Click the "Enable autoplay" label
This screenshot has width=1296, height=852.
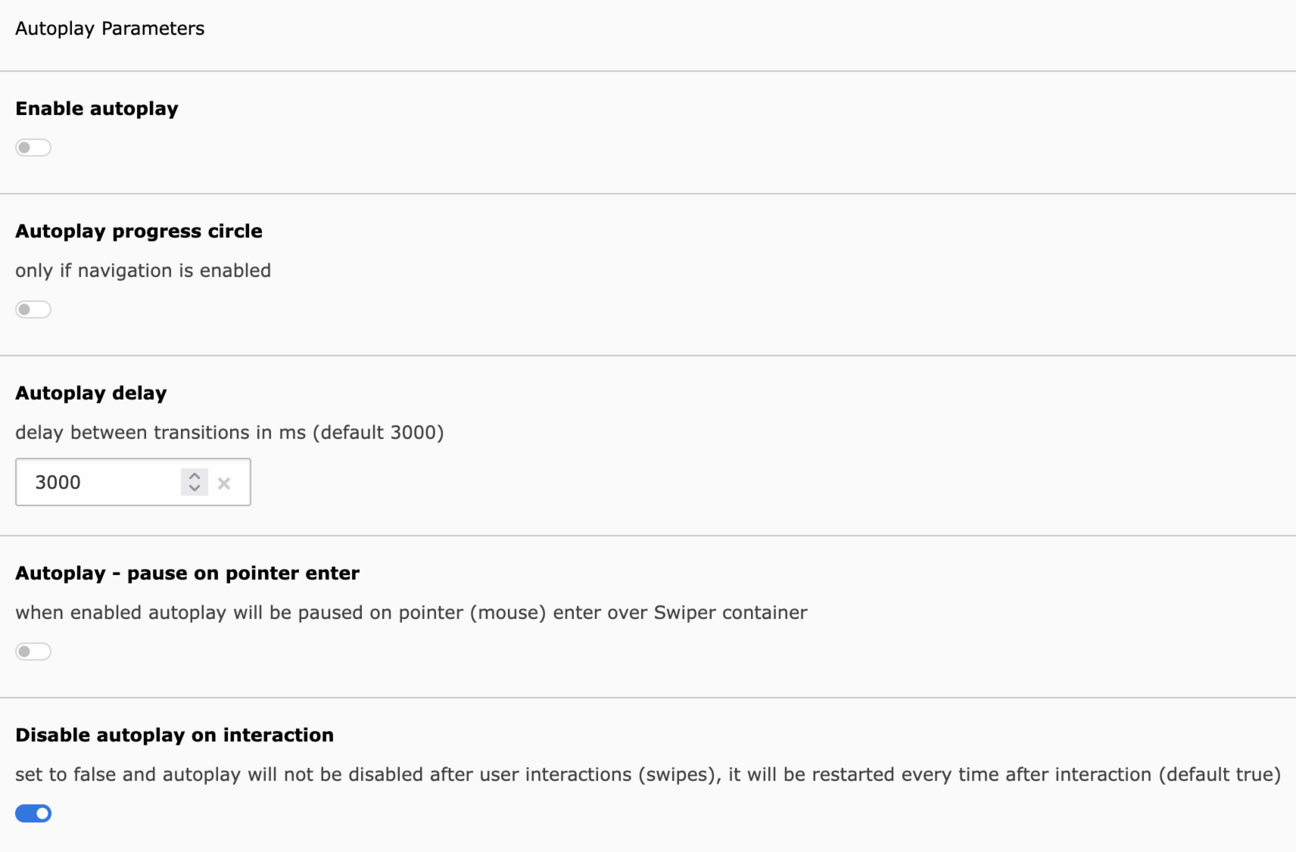pos(97,108)
